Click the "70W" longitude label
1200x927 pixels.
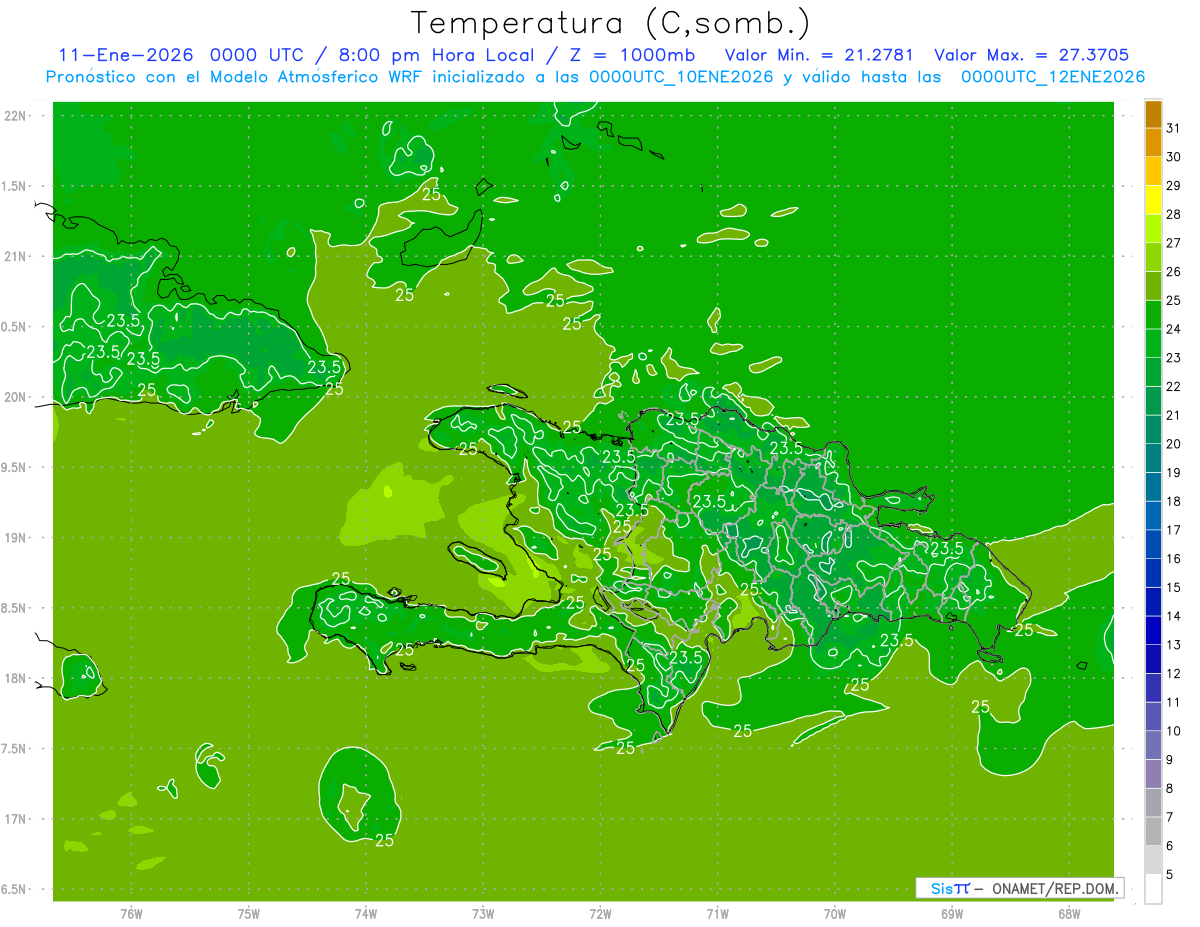(834, 913)
